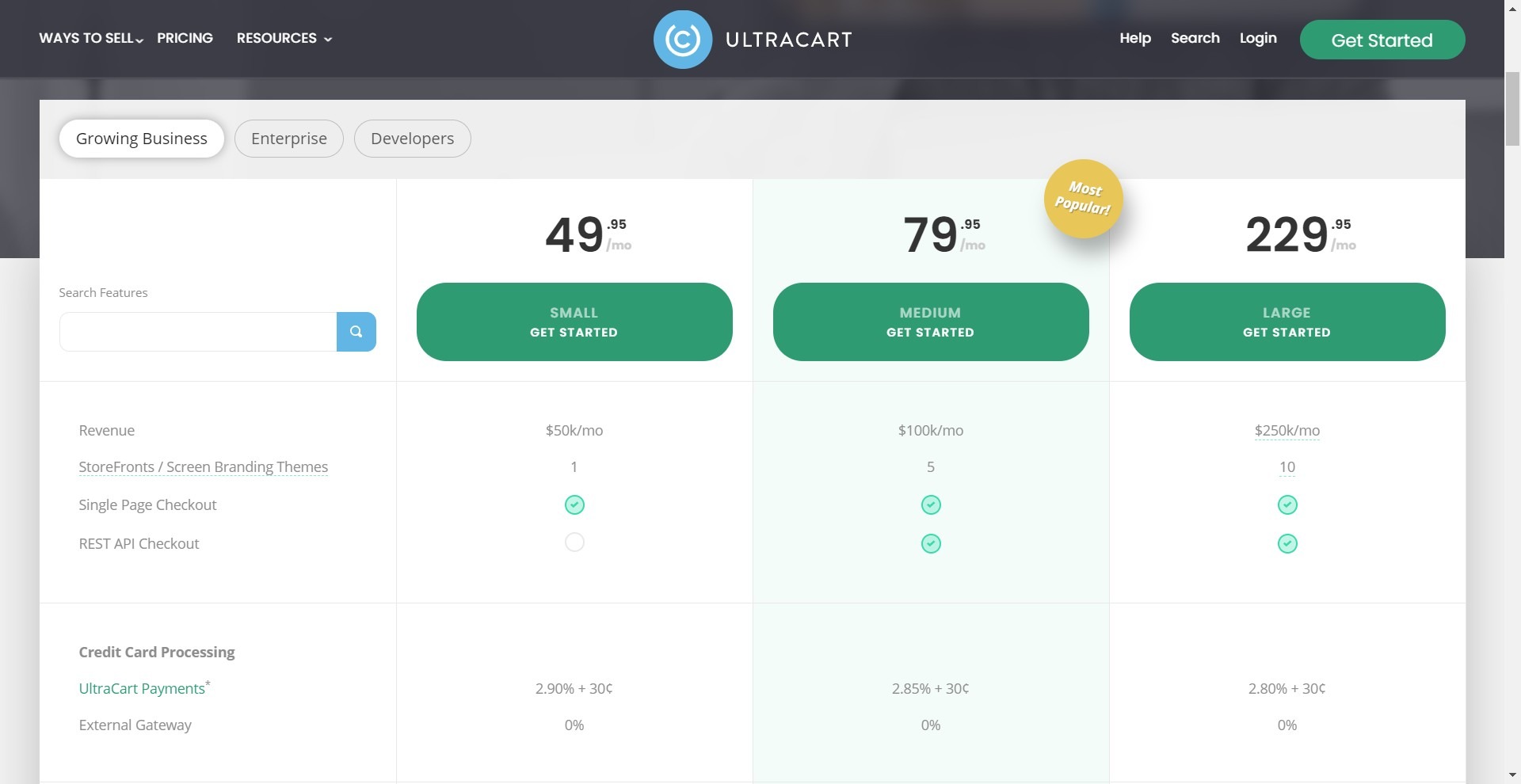Click the 2.85% + 30¢ rate

(x=931, y=689)
